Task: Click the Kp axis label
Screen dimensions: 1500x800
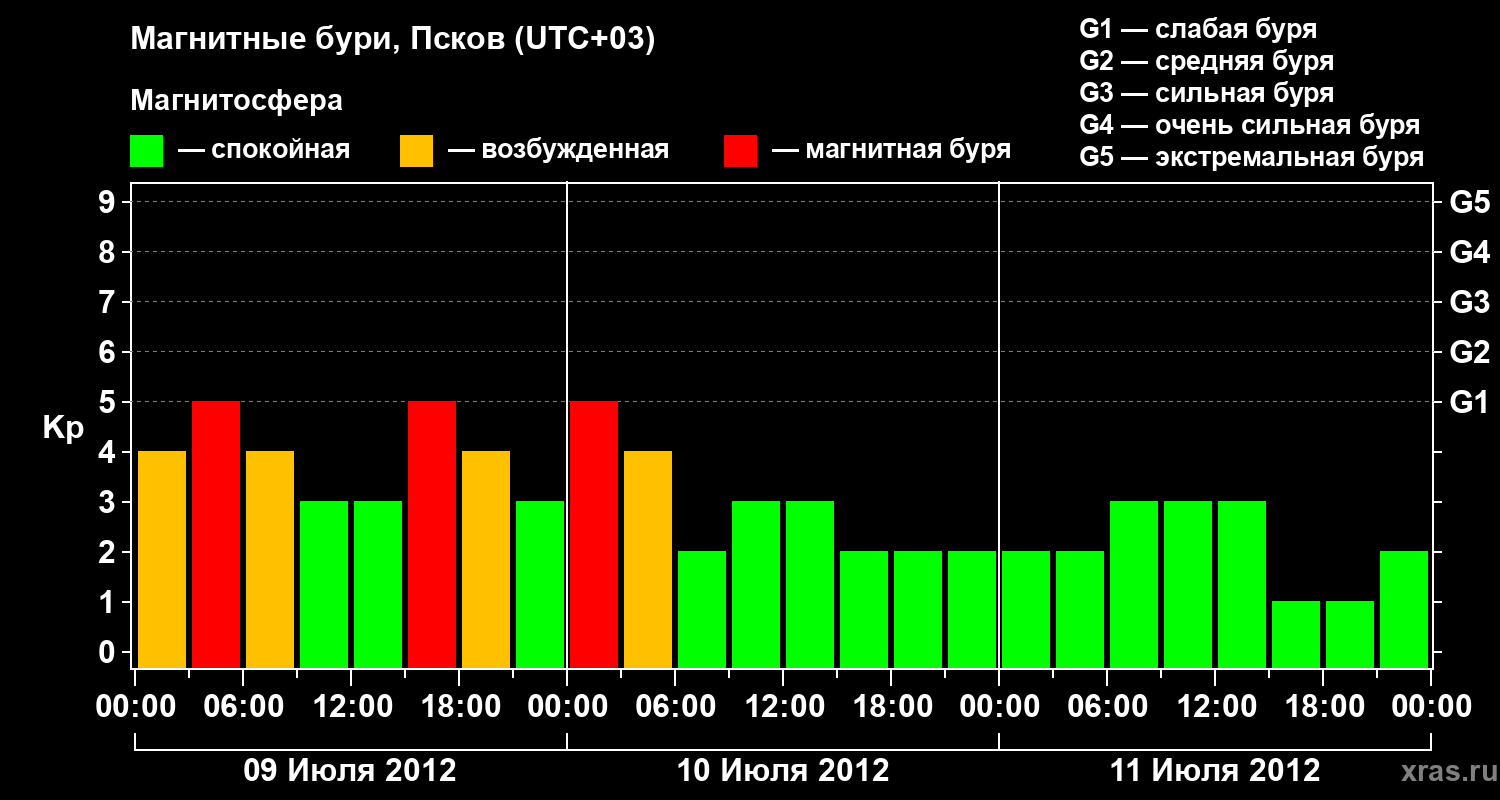Action: pyautogui.click(x=63, y=429)
